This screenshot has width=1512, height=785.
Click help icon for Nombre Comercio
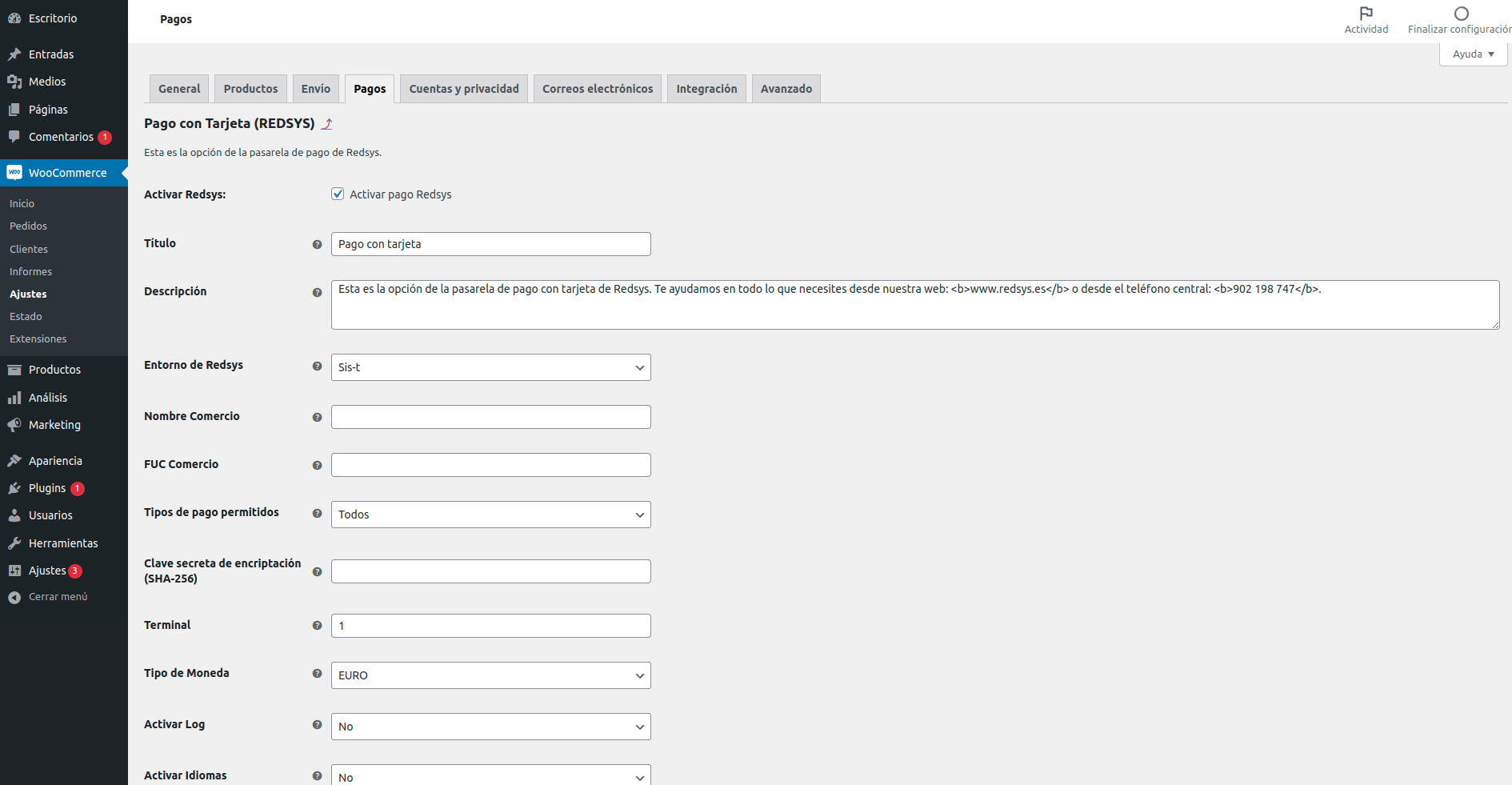pyautogui.click(x=317, y=418)
